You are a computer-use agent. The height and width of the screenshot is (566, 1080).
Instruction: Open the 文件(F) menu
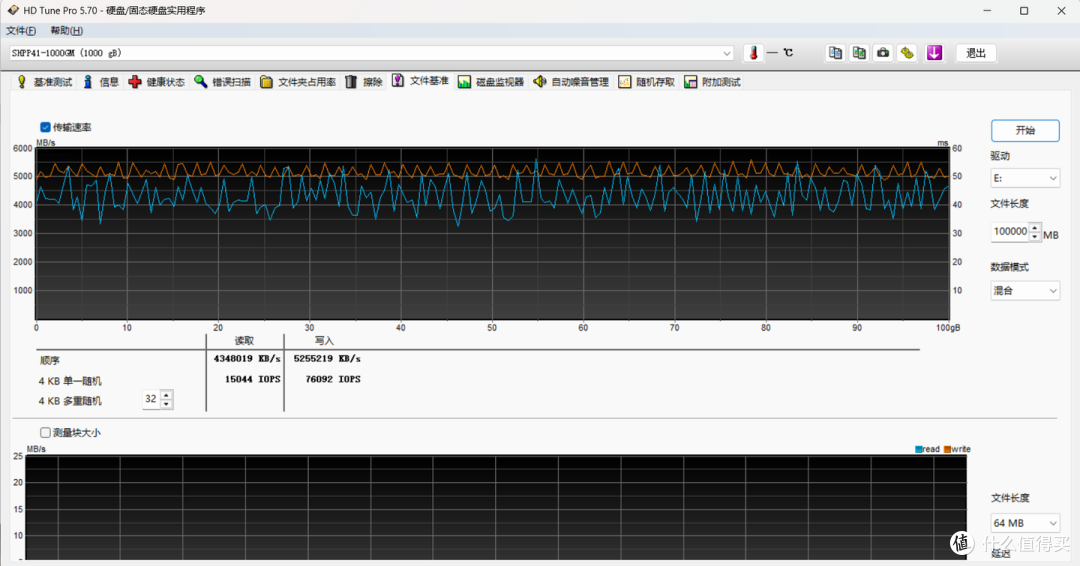tap(21, 31)
